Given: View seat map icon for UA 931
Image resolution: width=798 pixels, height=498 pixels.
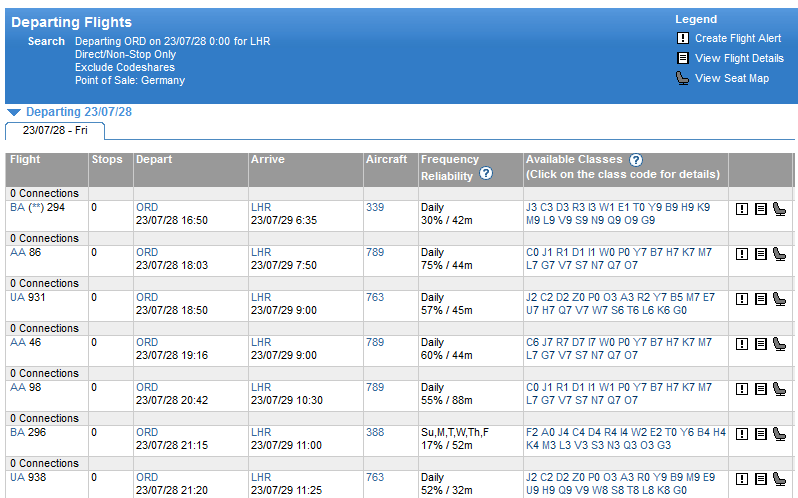Looking at the screenshot, I should (x=779, y=299).
